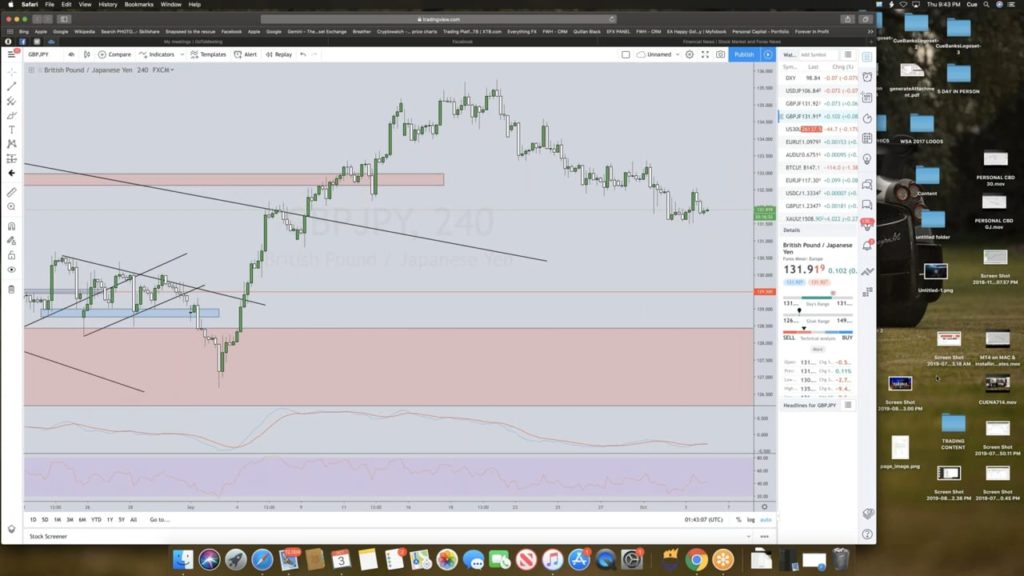Image resolution: width=1024 pixels, height=576 pixels.
Task: Click the back arrow icon in left toolbar
Action: pyautogui.click(x=12, y=173)
